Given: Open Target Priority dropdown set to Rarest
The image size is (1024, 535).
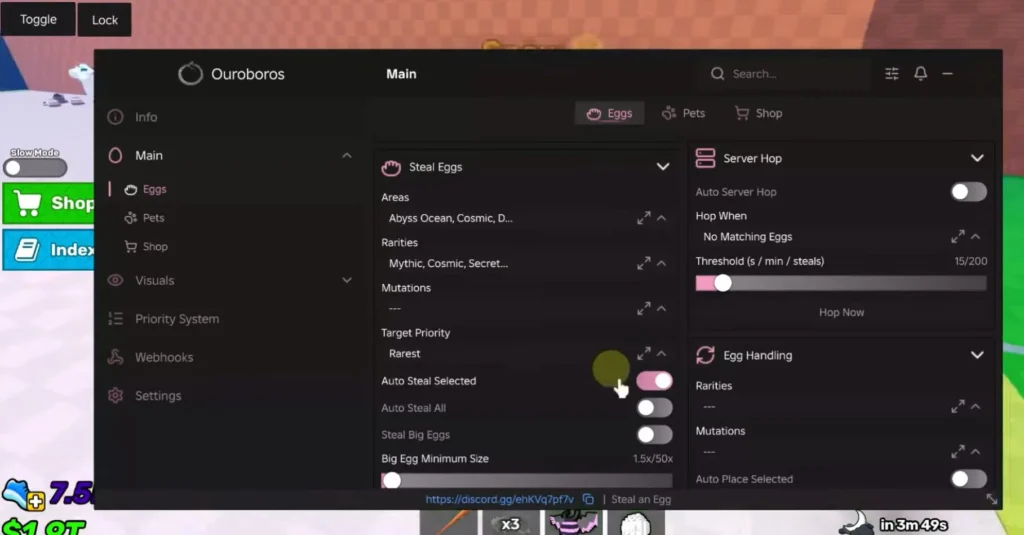Looking at the screenshot, I should click(526, 353).
